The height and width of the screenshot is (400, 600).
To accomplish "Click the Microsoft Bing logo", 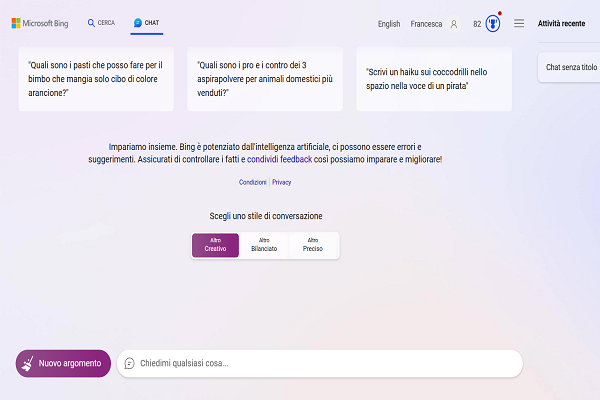I will pyautogui.click(x=42, y=22).
